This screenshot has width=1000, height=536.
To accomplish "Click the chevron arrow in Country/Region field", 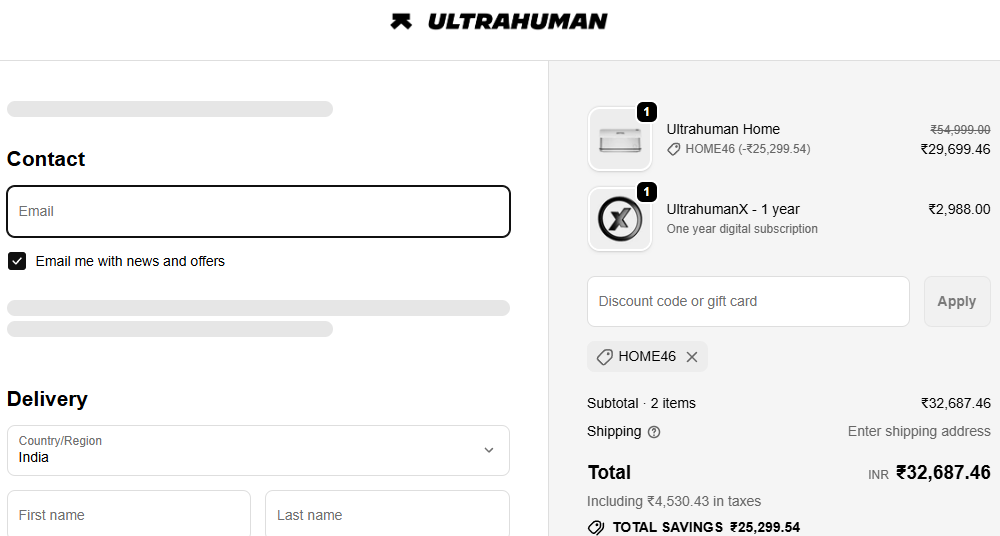I will coord(489,450).
